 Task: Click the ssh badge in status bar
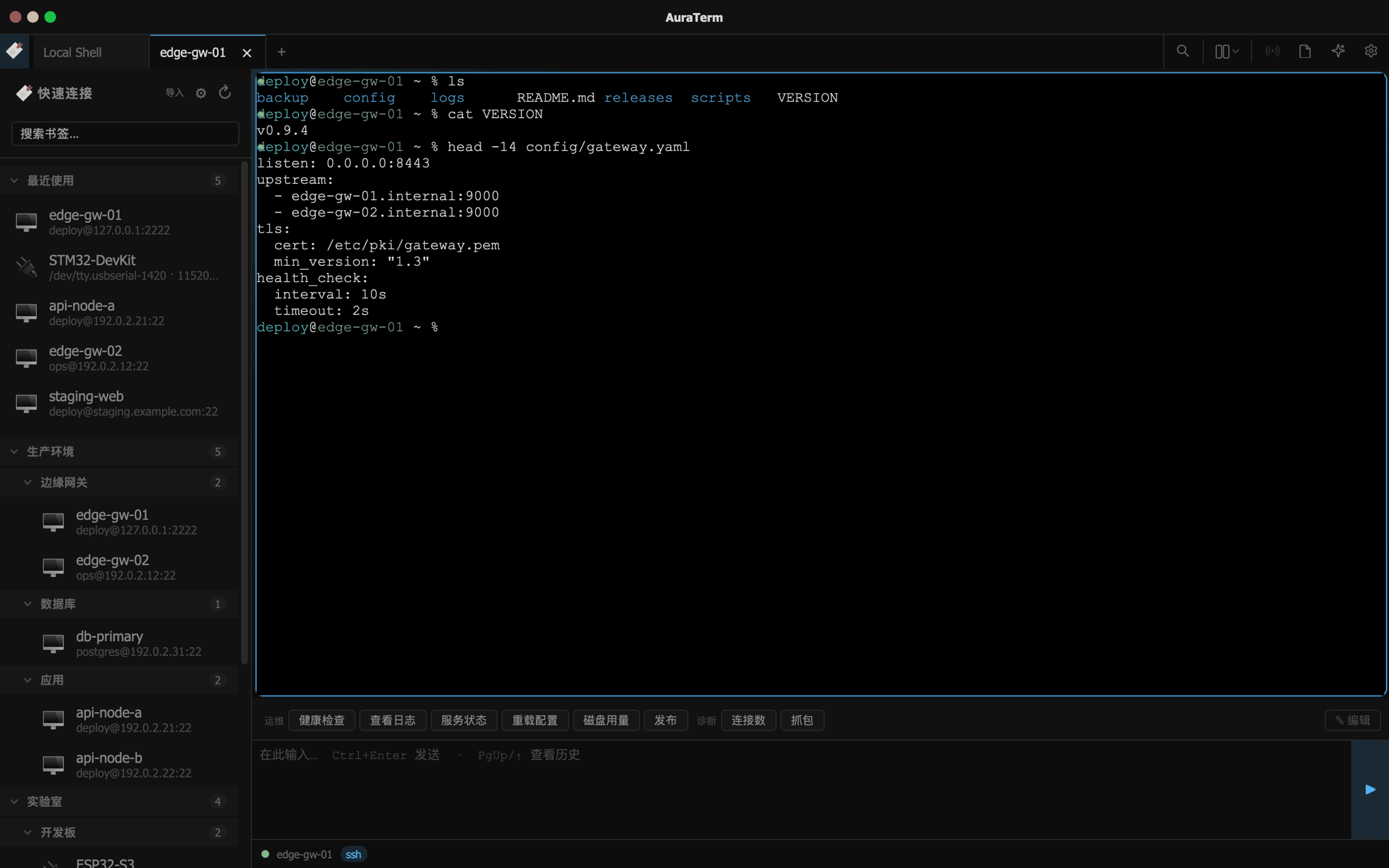pos(353,854)
